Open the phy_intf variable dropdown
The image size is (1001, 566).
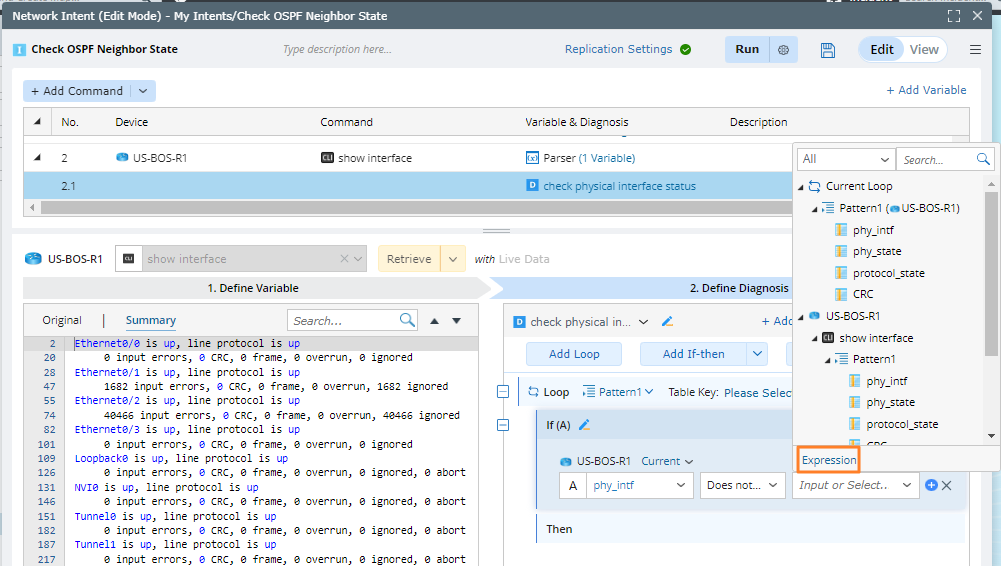tap(638, 485)
